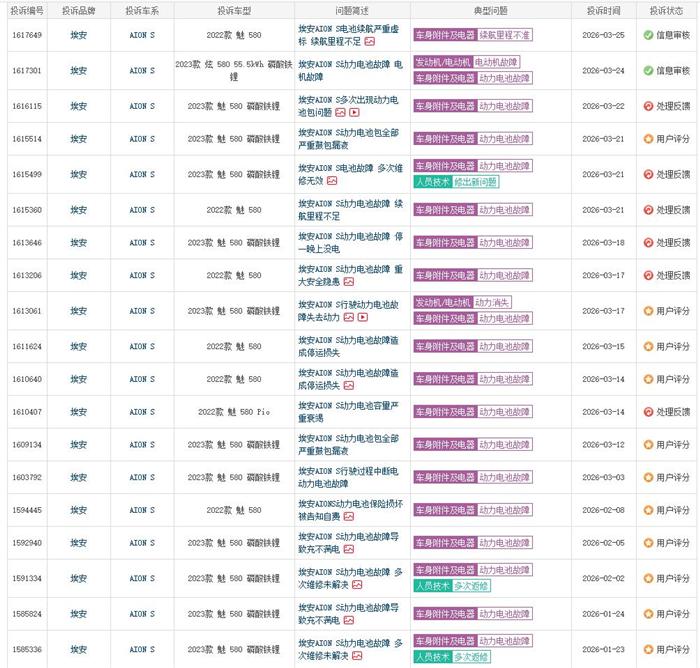Click the 修出新问题 green tag
Screen dimensions: 700x668
point(474,182)
